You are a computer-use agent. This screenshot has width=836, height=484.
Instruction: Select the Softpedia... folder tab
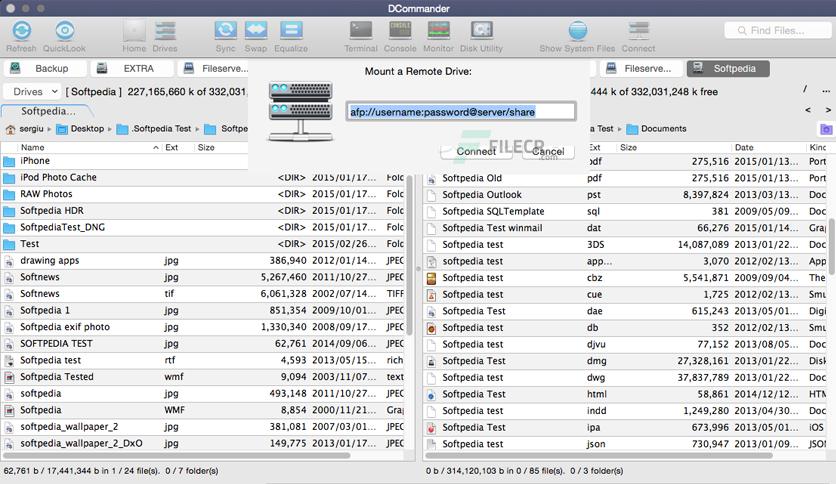coord(47,111)
